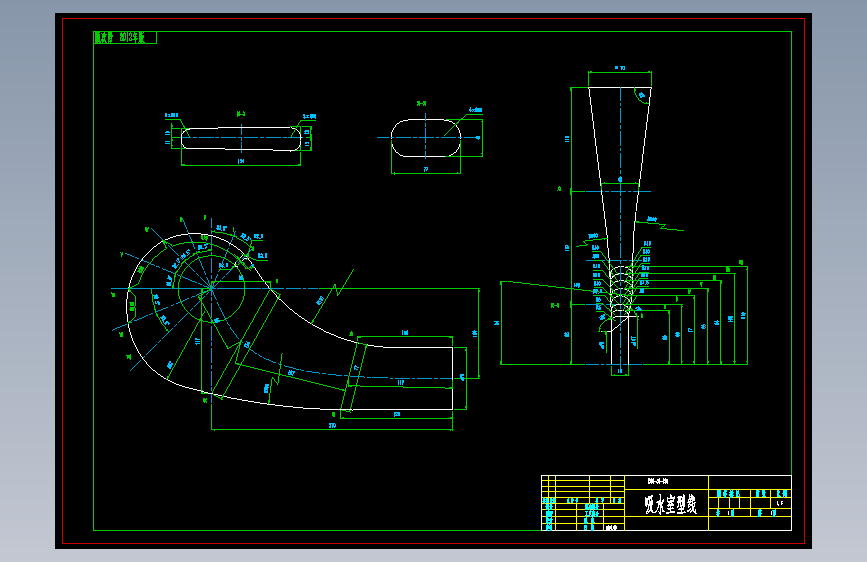Select the 77 dimension under the oval section
This screenshot has width=867, height=562.
426,169
